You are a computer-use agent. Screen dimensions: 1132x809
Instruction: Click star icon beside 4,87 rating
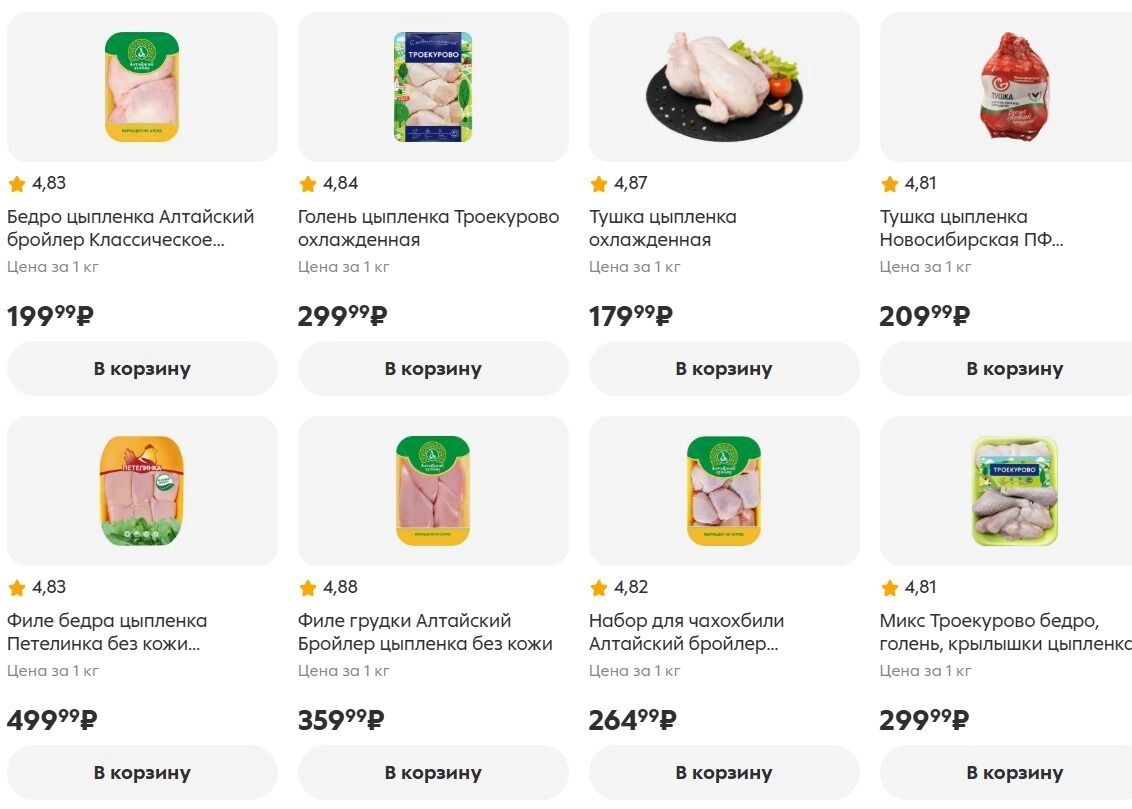point(599,184)
